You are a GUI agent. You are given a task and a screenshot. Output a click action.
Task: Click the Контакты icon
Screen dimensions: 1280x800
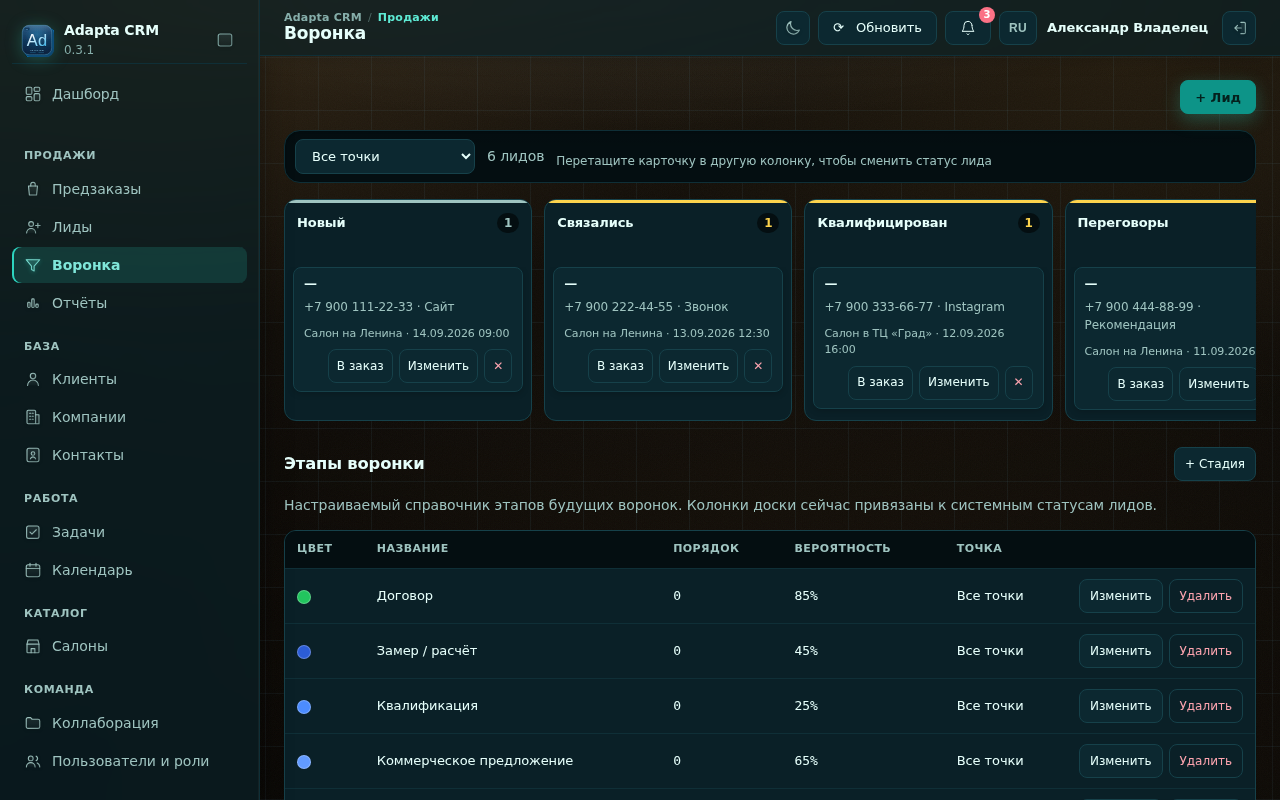point(33,455)
